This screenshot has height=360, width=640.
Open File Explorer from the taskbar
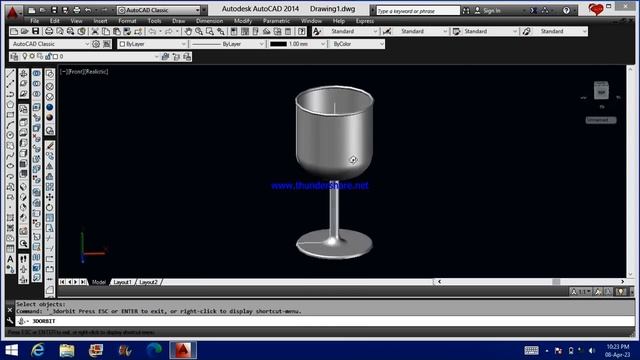tap(67, 350)
